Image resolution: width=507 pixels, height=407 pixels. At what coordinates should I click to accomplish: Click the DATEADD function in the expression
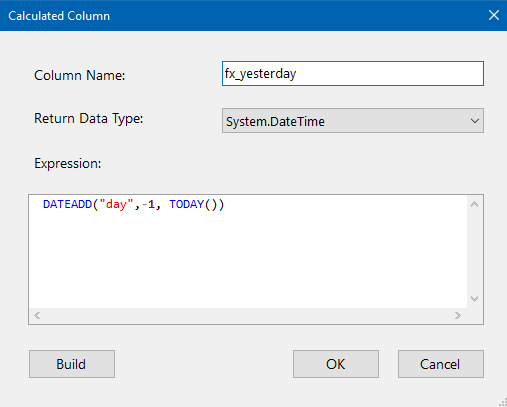pyautogui.click(x=67, y=204)
